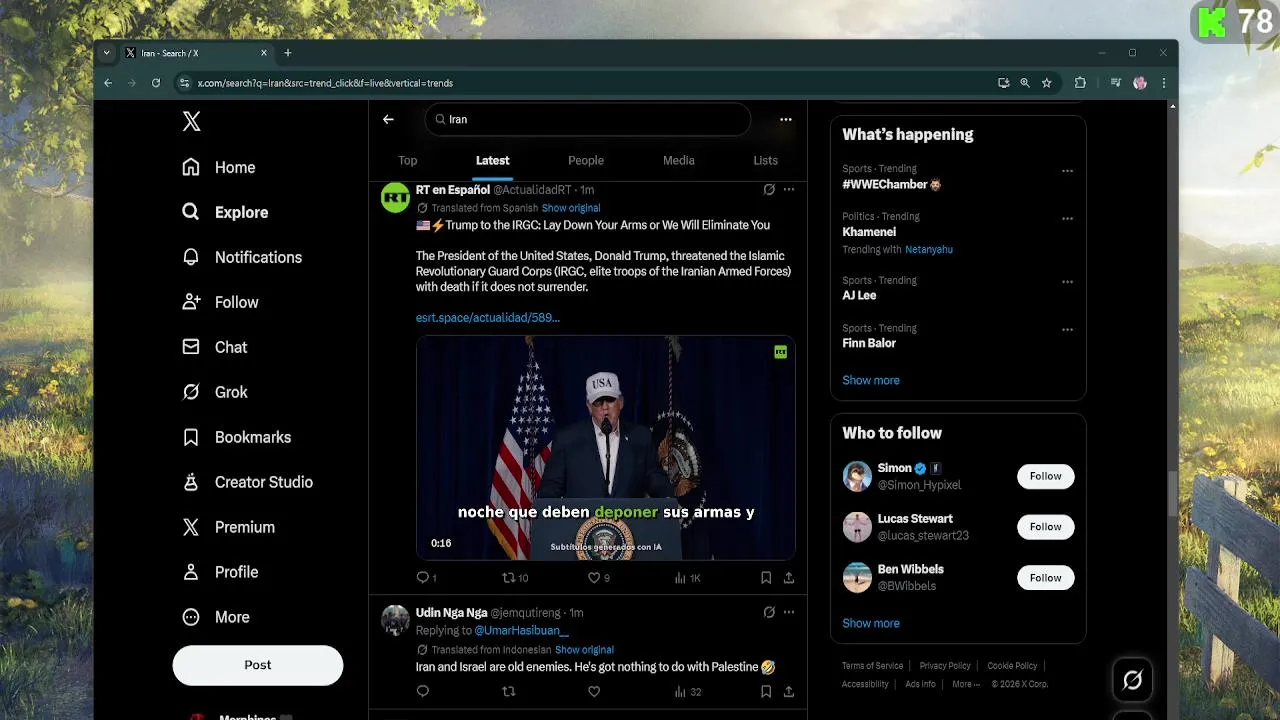
Task: Switch to the Media tab
Action: click(679, 160)
